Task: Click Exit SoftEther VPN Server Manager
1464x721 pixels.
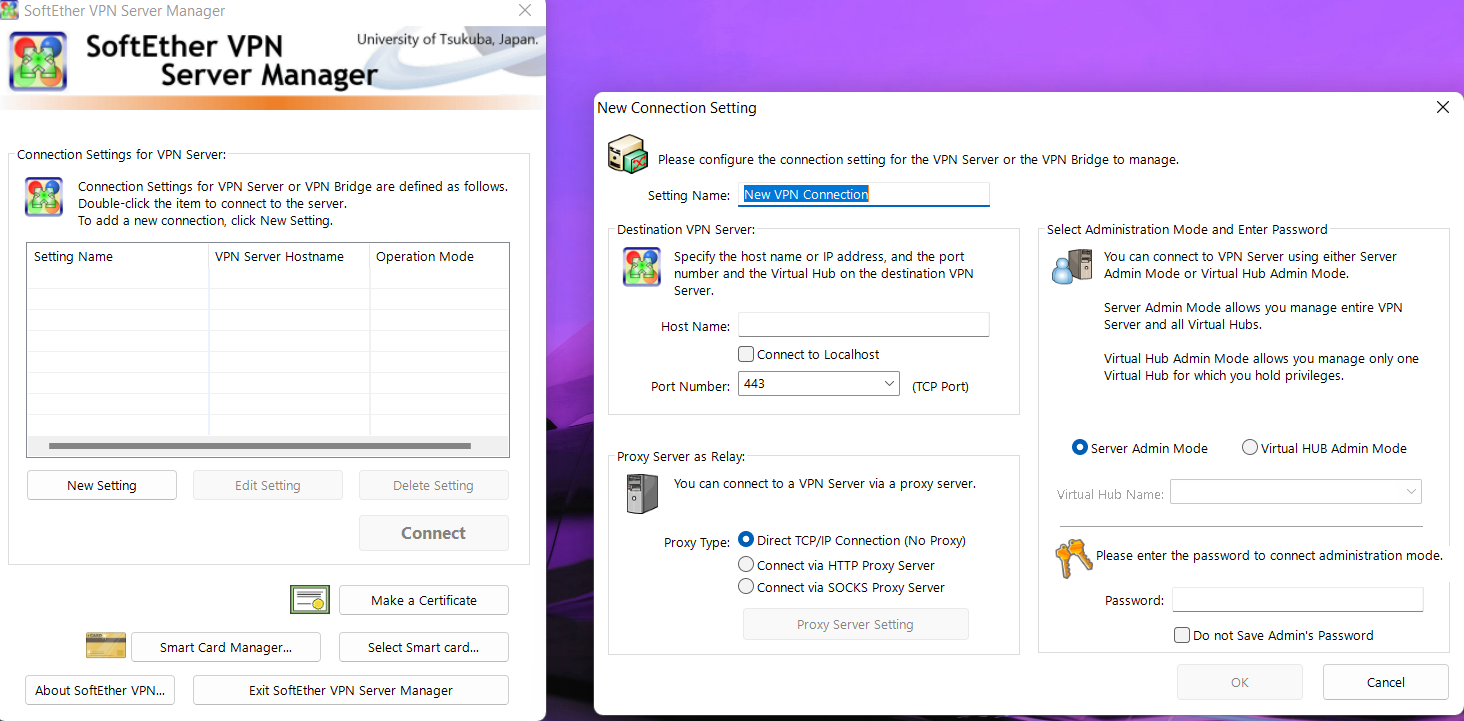Action: 350,690
